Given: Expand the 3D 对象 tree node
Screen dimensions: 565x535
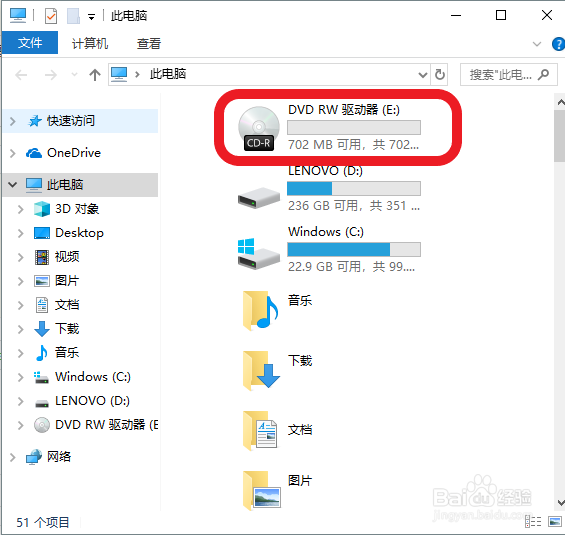Looking at the screenshot, I should (x=21, y=209).
